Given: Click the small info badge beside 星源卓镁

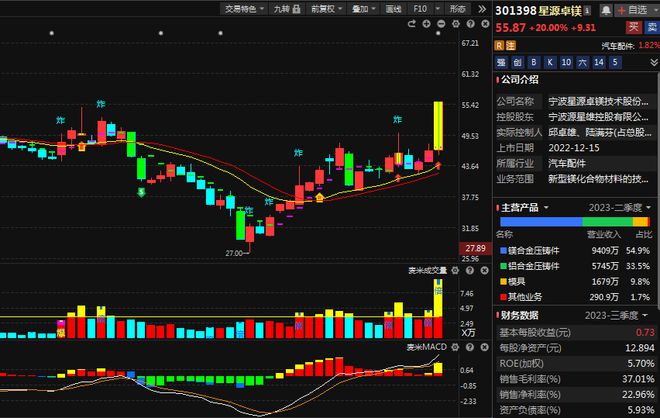Looking at the screenshot, I should 587,11.
